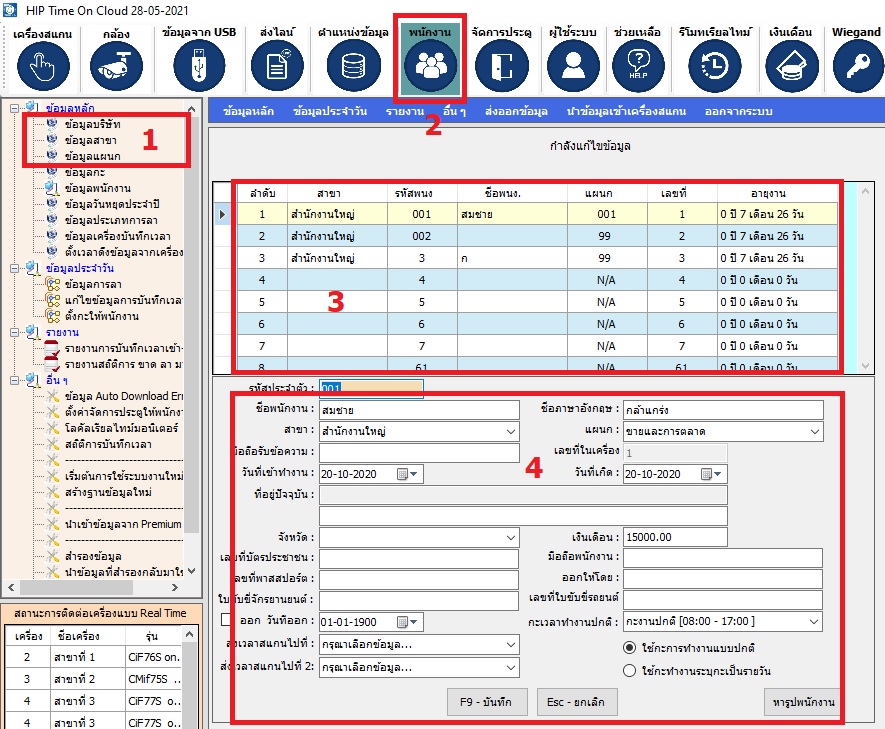Screen dimensions: 885x729
Task: Click ชื่อภาษาอังกฤษ input field
Action: click(x=723, y=410)
